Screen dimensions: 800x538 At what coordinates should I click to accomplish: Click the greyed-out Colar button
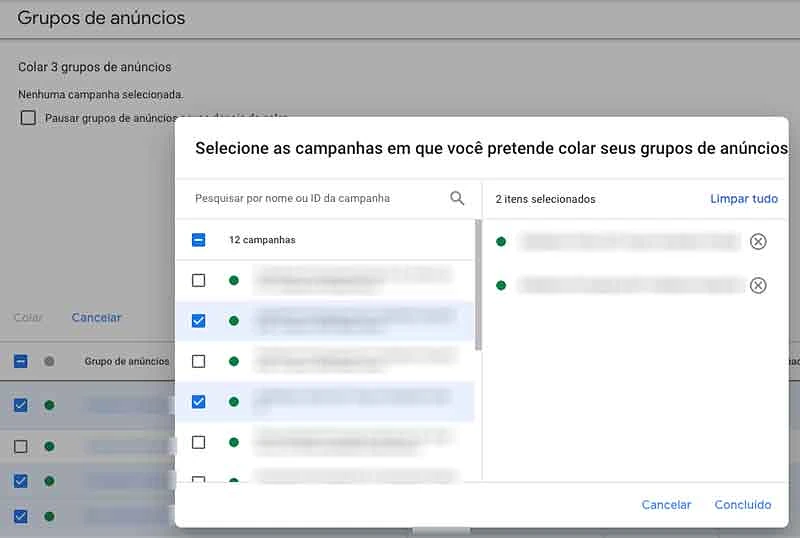tap(28, 317)
